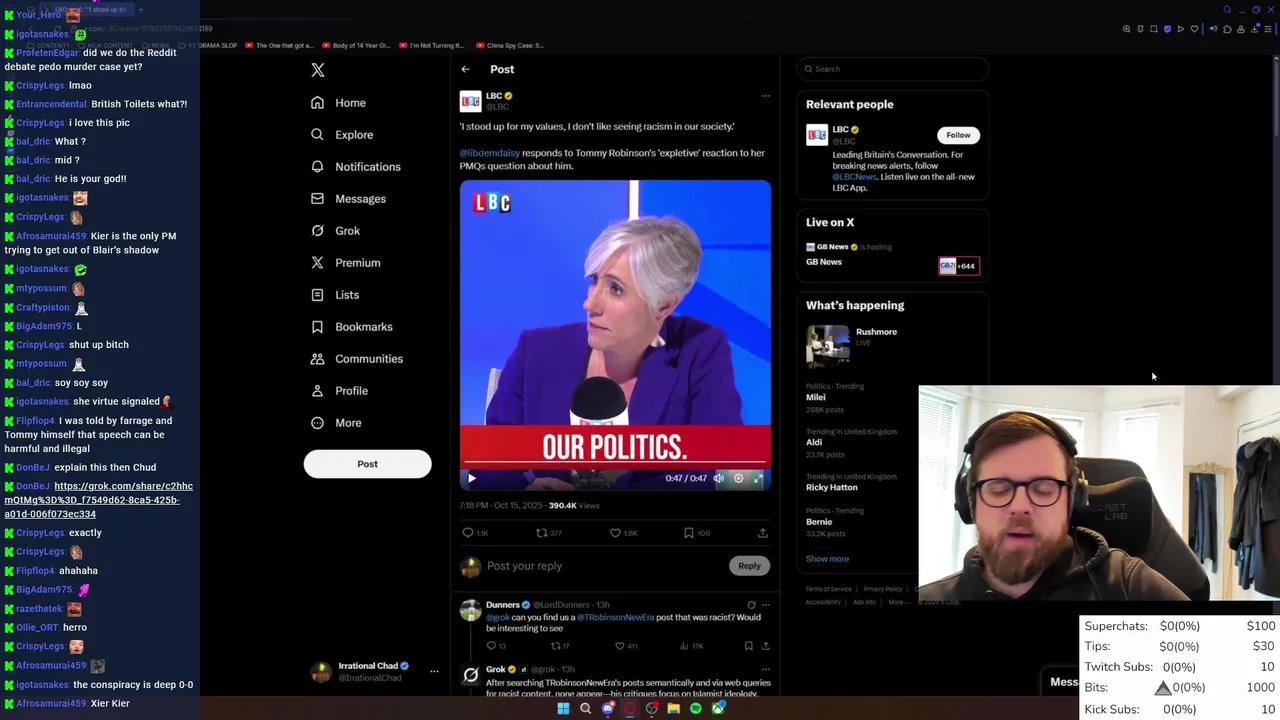Open Messages in the X sidebar

(348, 199)
